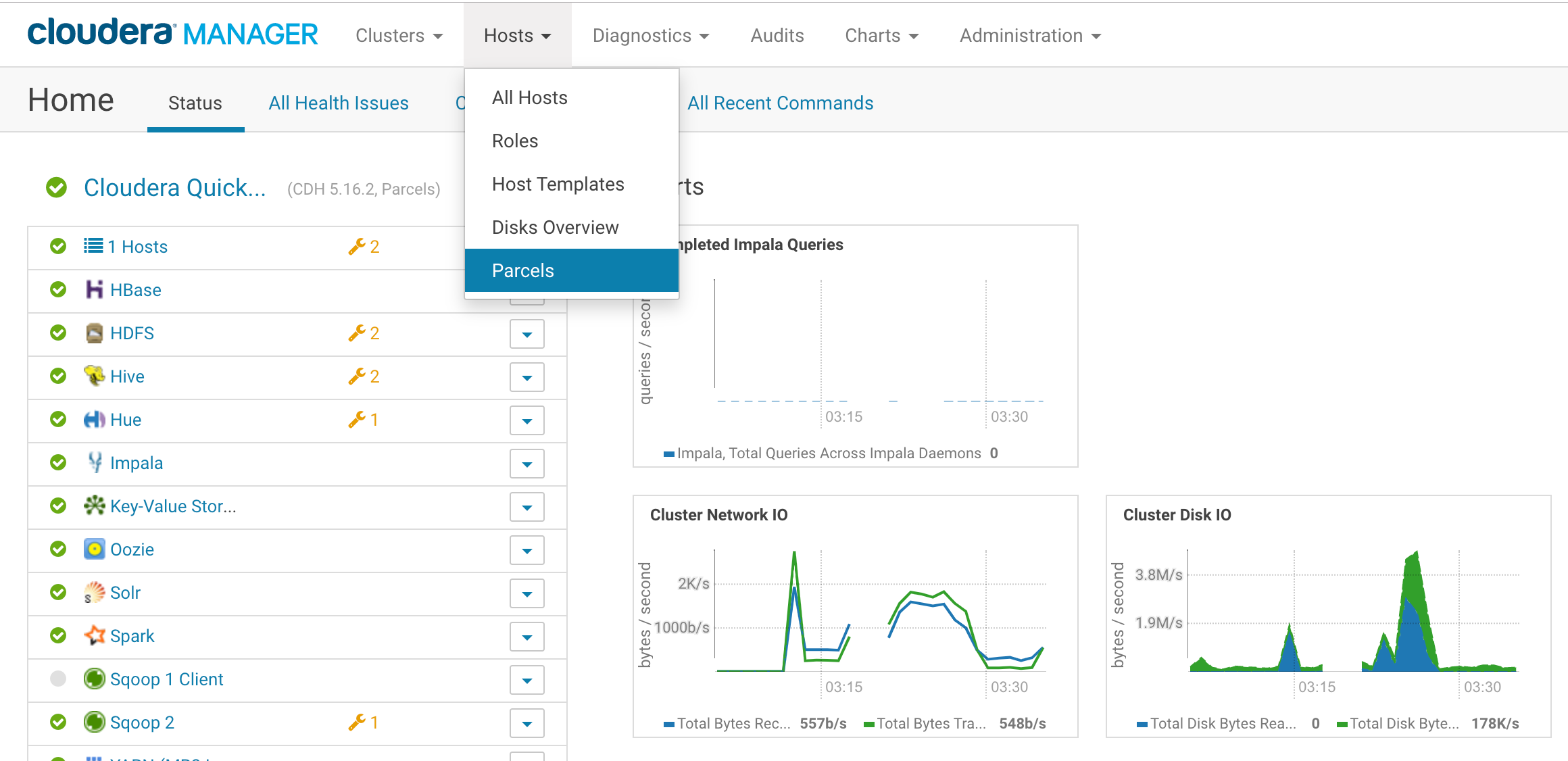Select Parcels from Hosts menu
The height and width of the screenshot is (761, 1568).
pos(523,270)
